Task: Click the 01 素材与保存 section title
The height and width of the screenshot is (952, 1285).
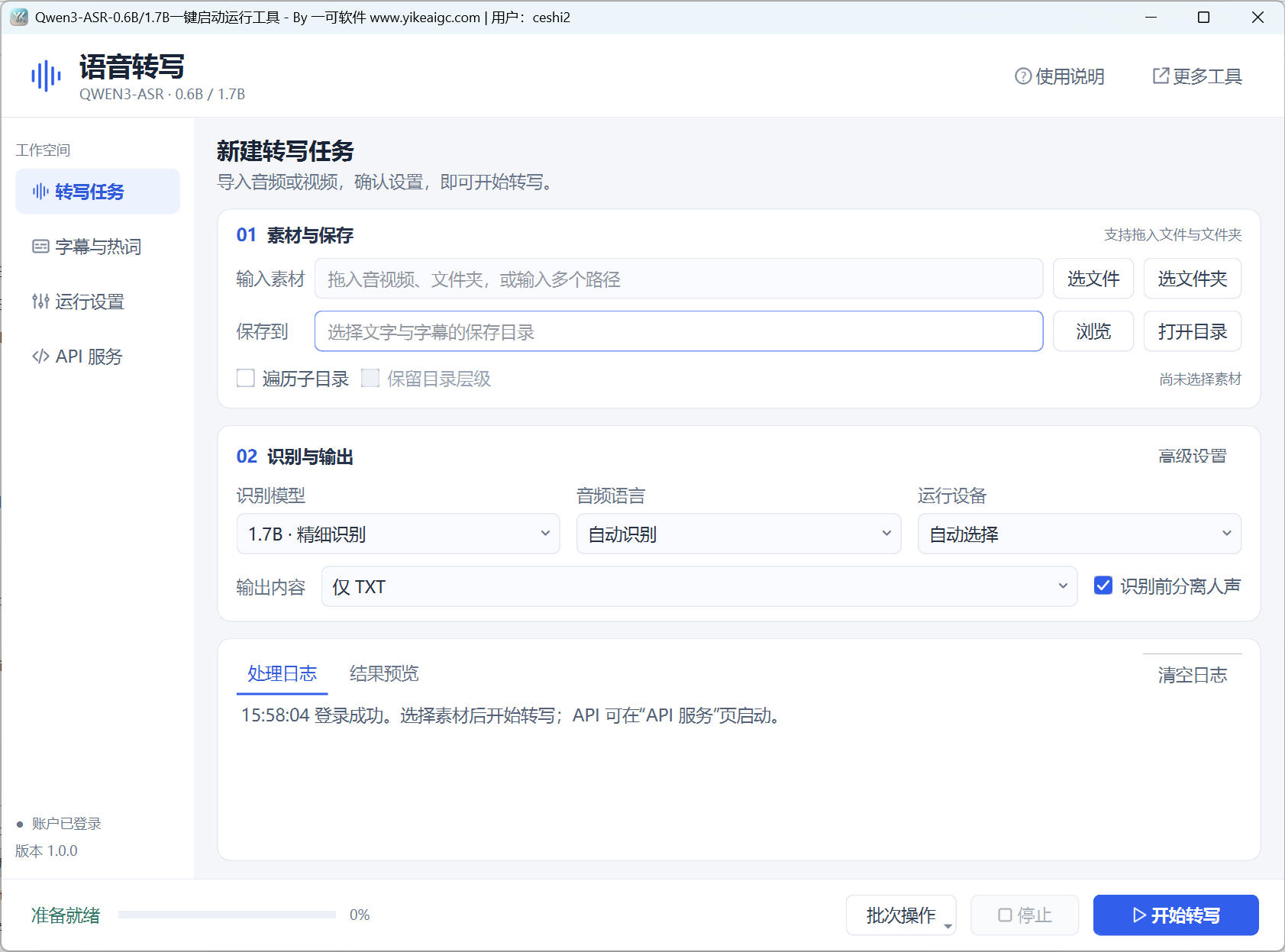Action: [x=295, y=235]
